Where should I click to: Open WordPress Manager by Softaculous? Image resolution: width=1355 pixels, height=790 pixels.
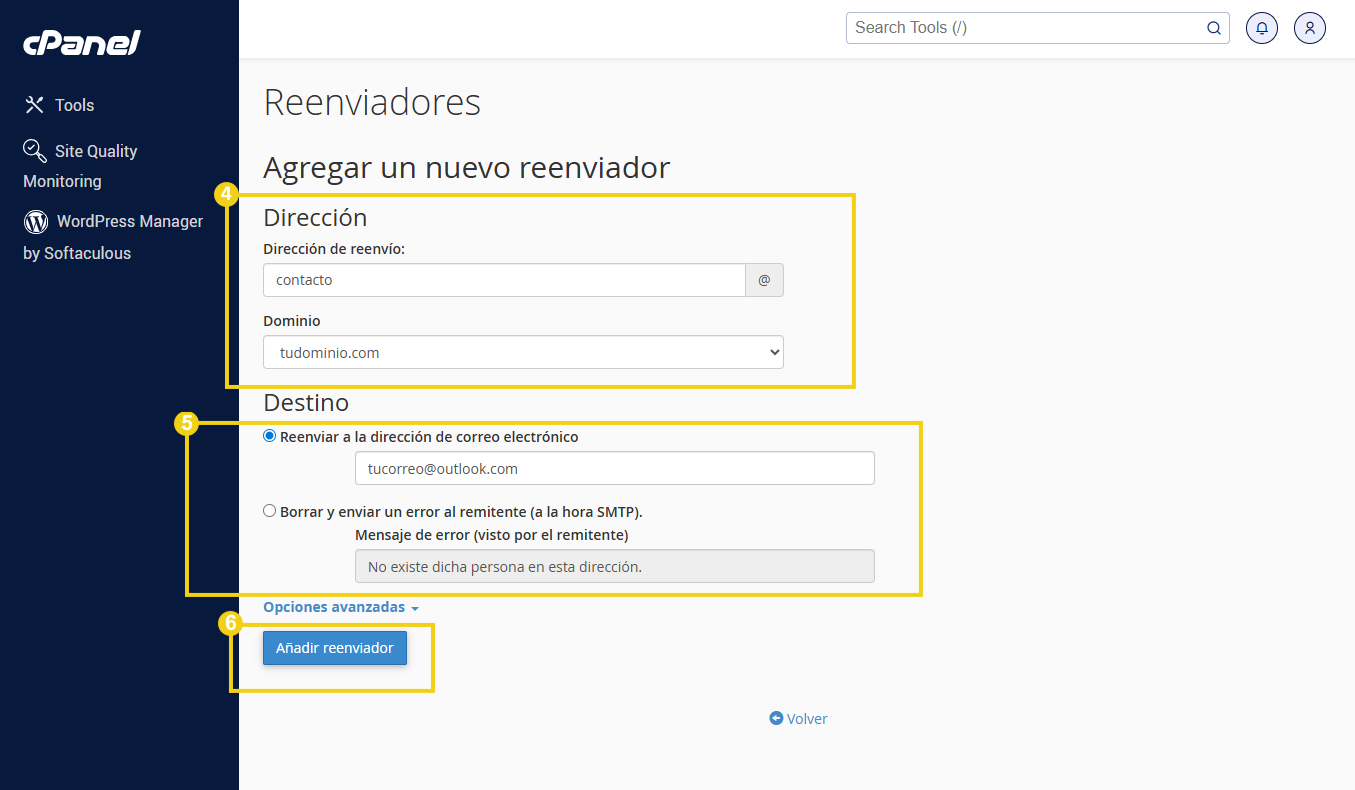(x=129, y=222)
